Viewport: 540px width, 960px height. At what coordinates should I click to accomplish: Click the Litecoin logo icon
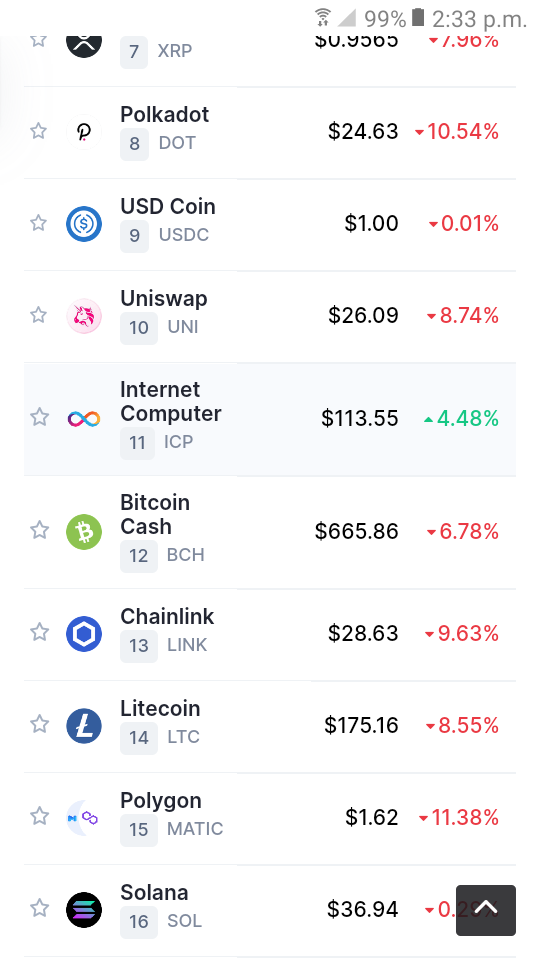(84, 726)
